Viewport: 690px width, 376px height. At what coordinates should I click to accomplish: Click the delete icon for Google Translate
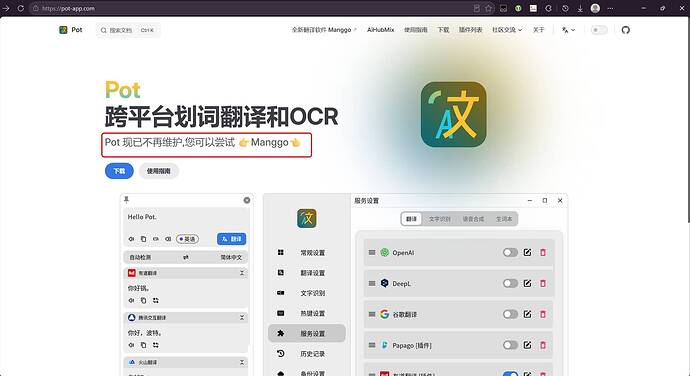coord(543,314)
